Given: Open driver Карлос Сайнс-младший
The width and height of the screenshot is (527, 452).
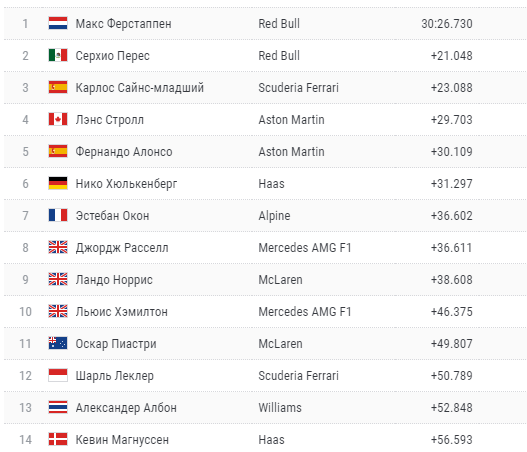Looking at the screenshot, I should point(139,88).
